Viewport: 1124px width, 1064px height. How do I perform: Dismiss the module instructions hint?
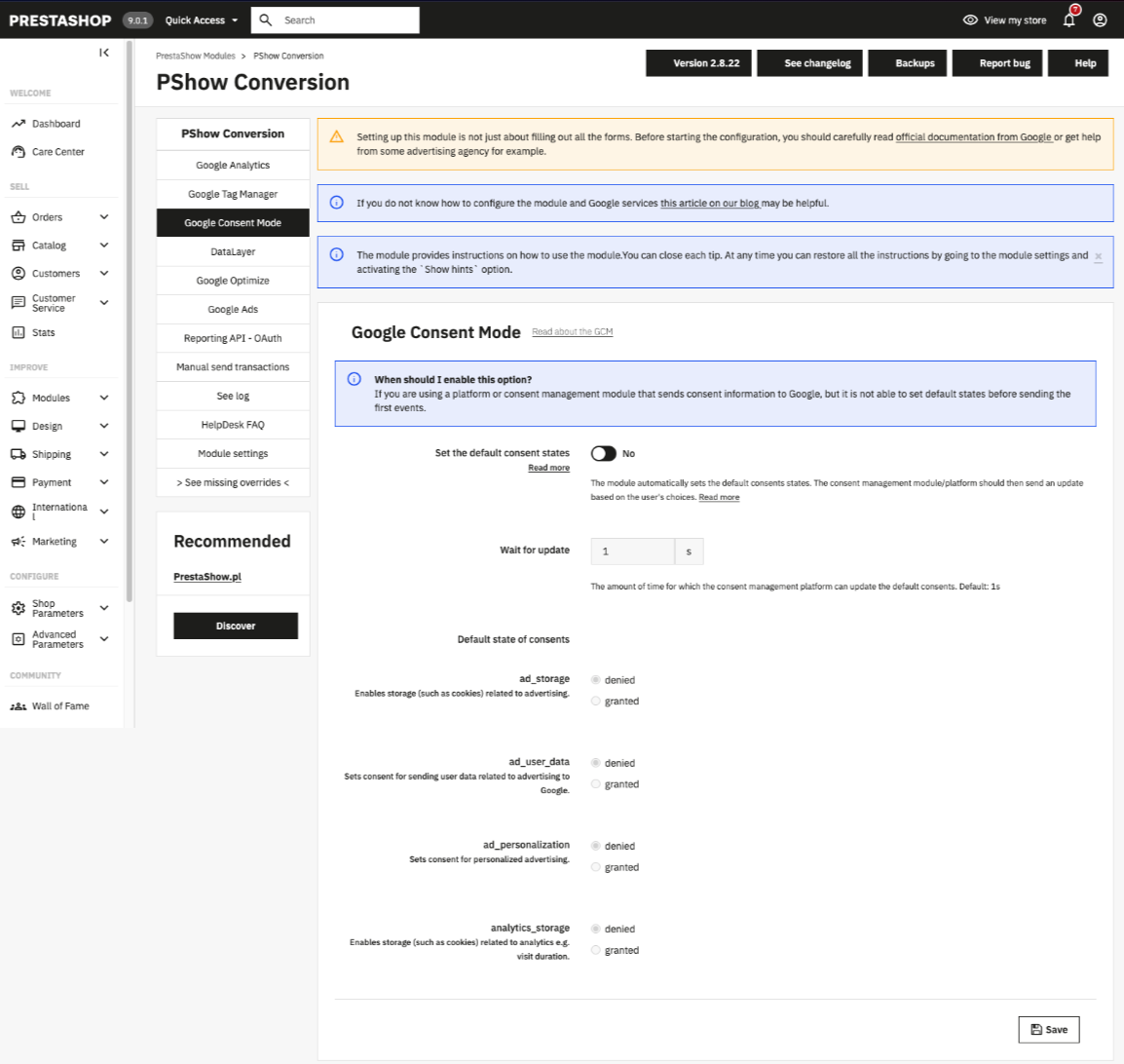[1099, 257]
